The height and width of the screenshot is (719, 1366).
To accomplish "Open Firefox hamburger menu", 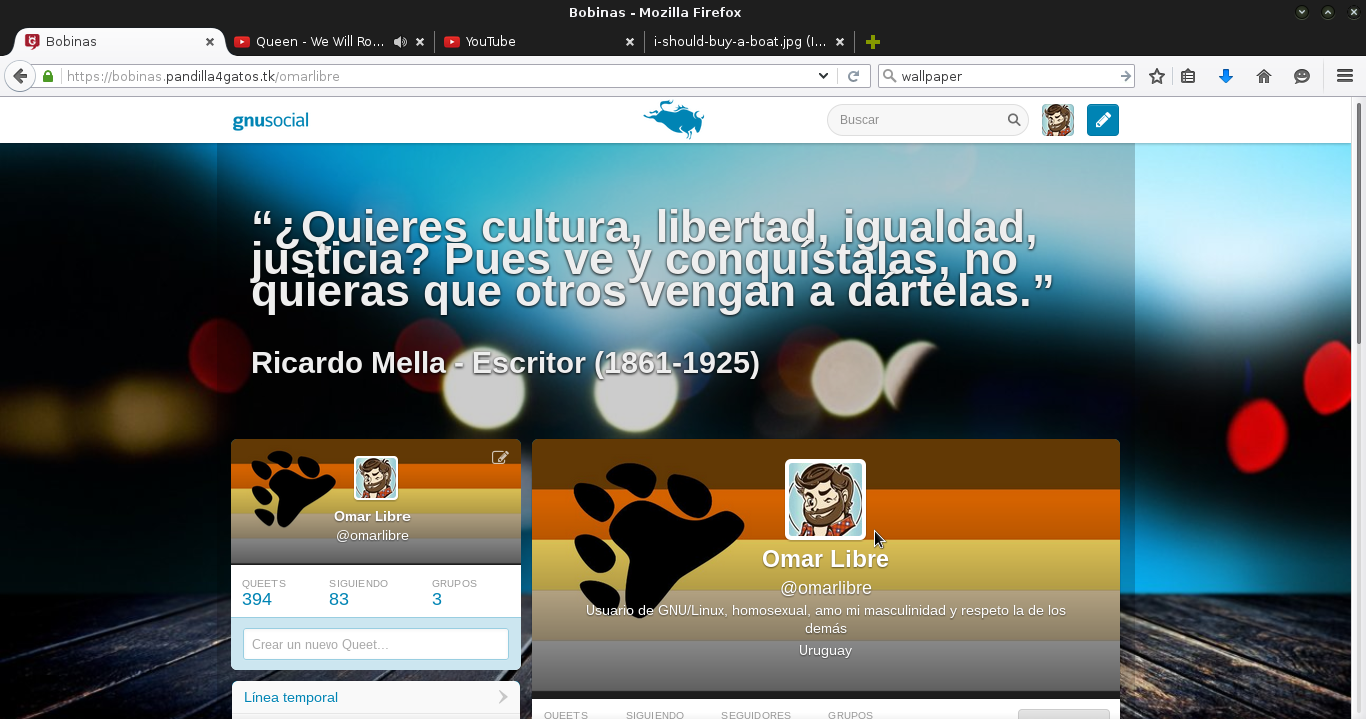I will coord(1345,76).
